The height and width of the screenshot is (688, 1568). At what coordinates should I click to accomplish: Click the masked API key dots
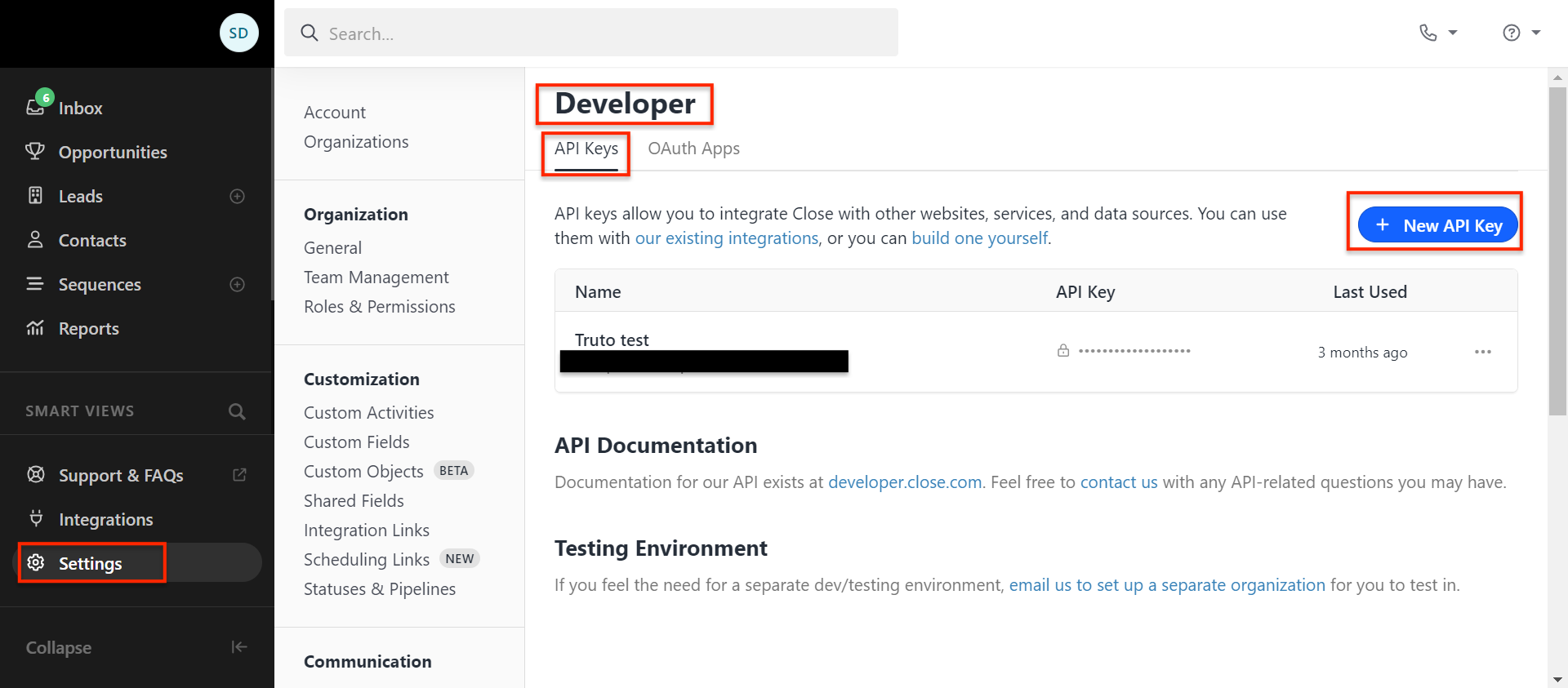click(x=1134, y=351)
